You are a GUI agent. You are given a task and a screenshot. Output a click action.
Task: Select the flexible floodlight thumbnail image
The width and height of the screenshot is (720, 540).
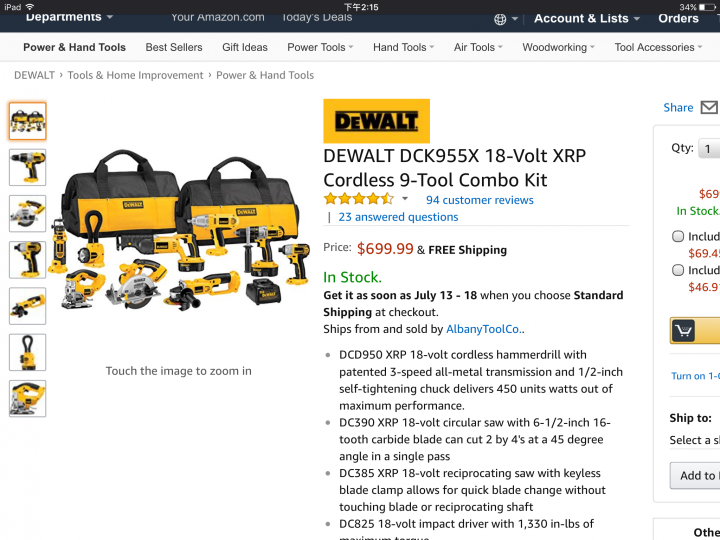(x=28, y=352)
